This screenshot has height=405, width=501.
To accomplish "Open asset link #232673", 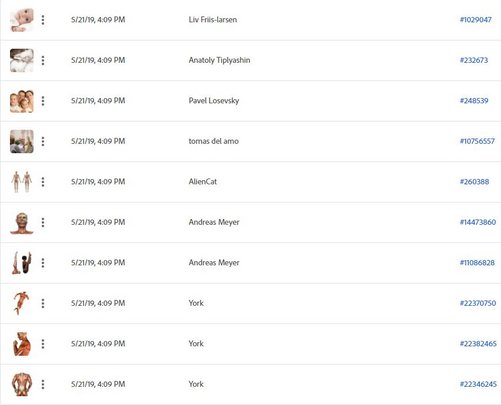I will pos(474,60).
